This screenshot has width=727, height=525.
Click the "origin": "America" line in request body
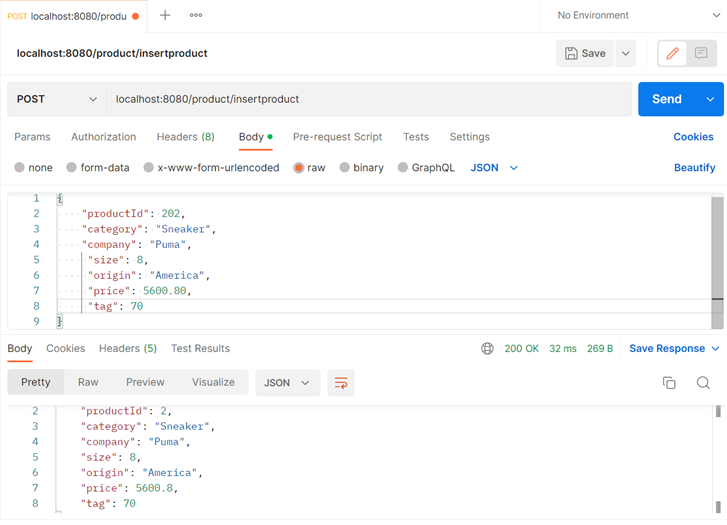click(149, 275)
